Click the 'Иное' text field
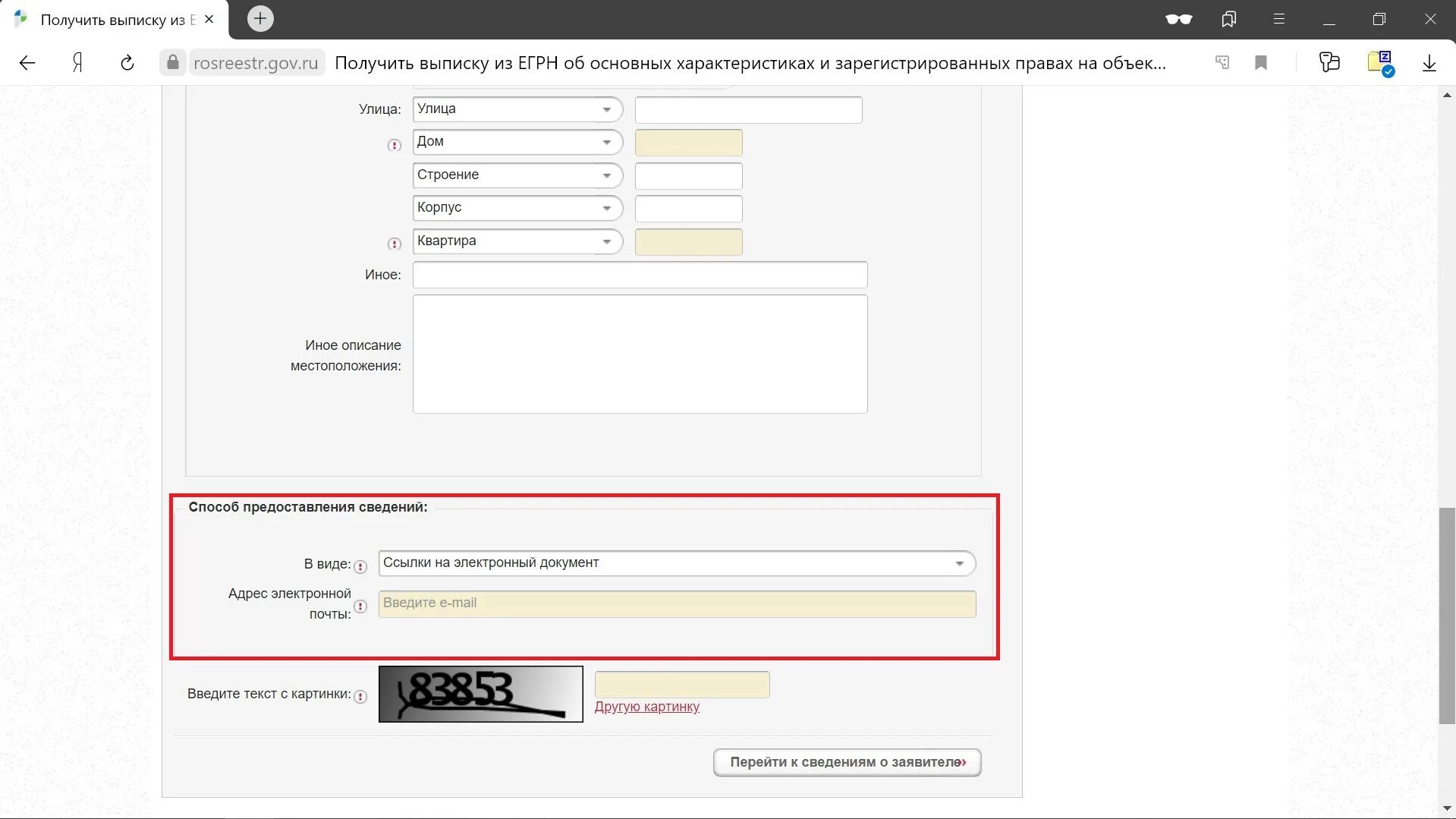The image size is (1456, 819). (640, 275)
